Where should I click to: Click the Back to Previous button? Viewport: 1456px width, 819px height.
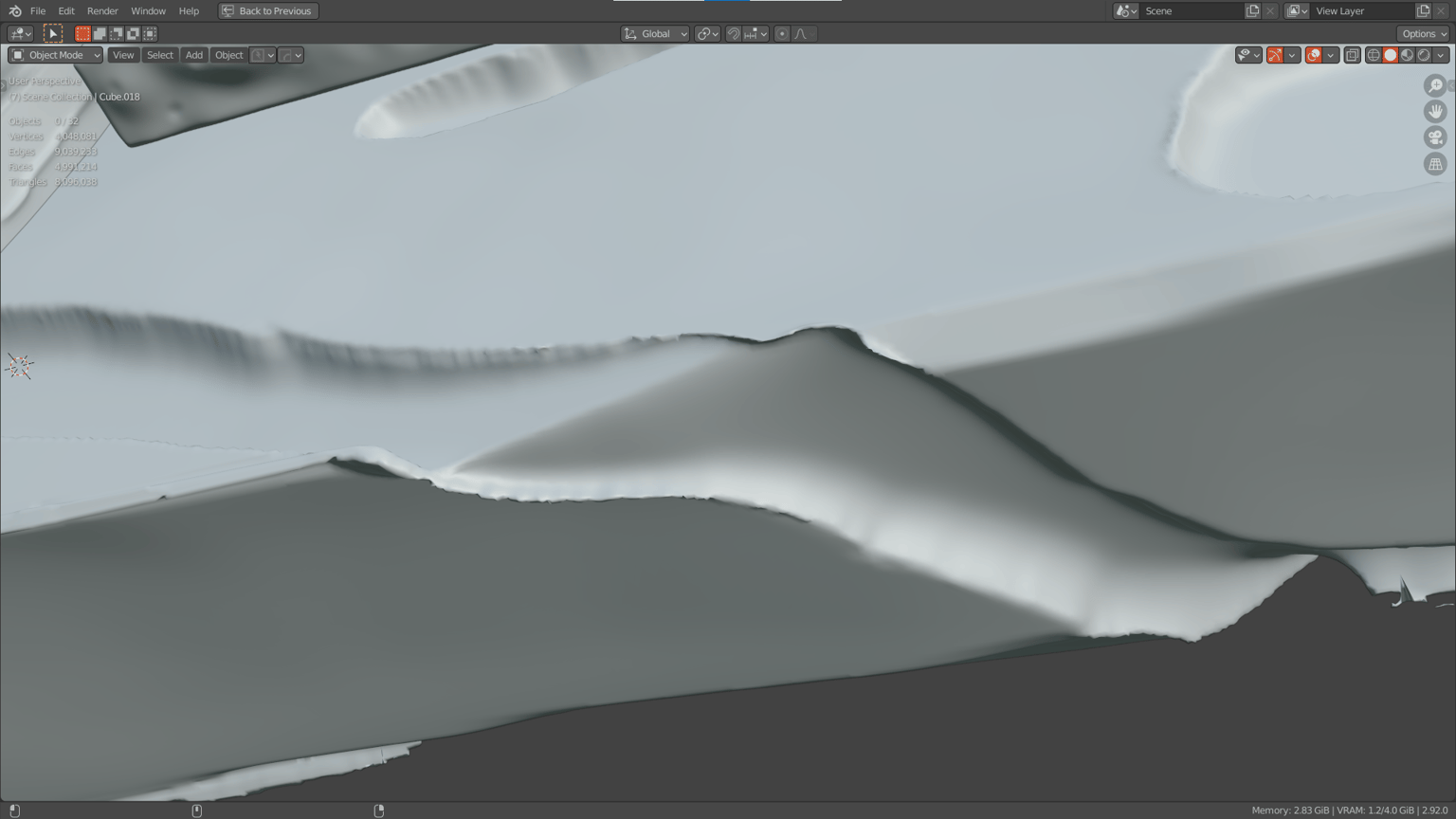tap(268, 10)
